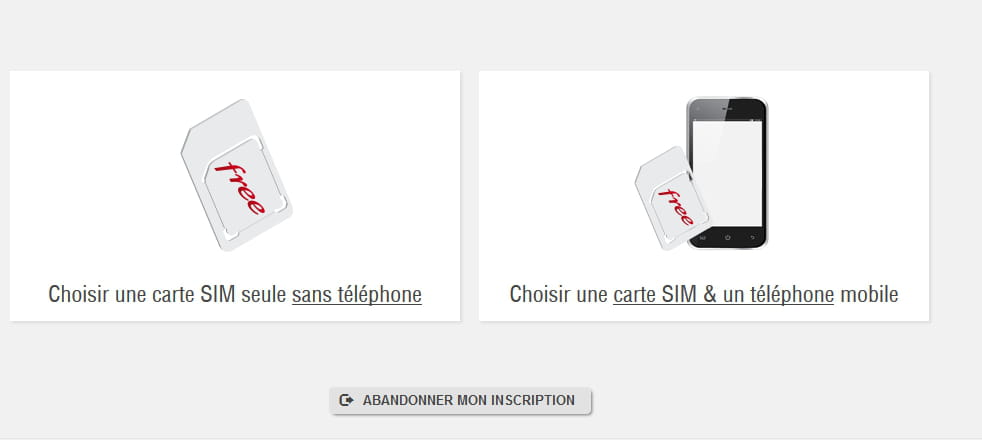Click the exit arrow icon on abandon button
The width and height of the screenshot is (982, 440).
click(346, 401)
